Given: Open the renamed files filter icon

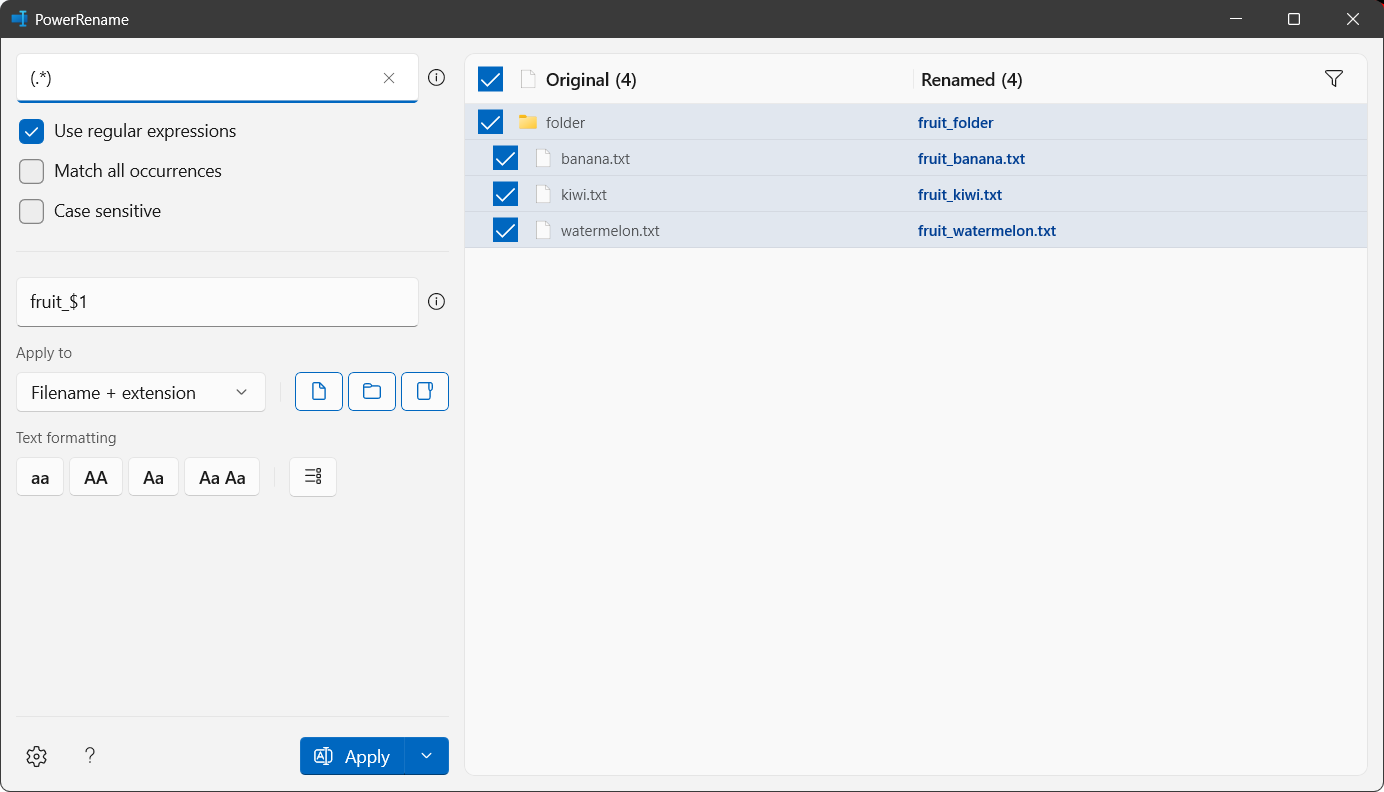Looking at the screenshot, I should point(1333,78).
